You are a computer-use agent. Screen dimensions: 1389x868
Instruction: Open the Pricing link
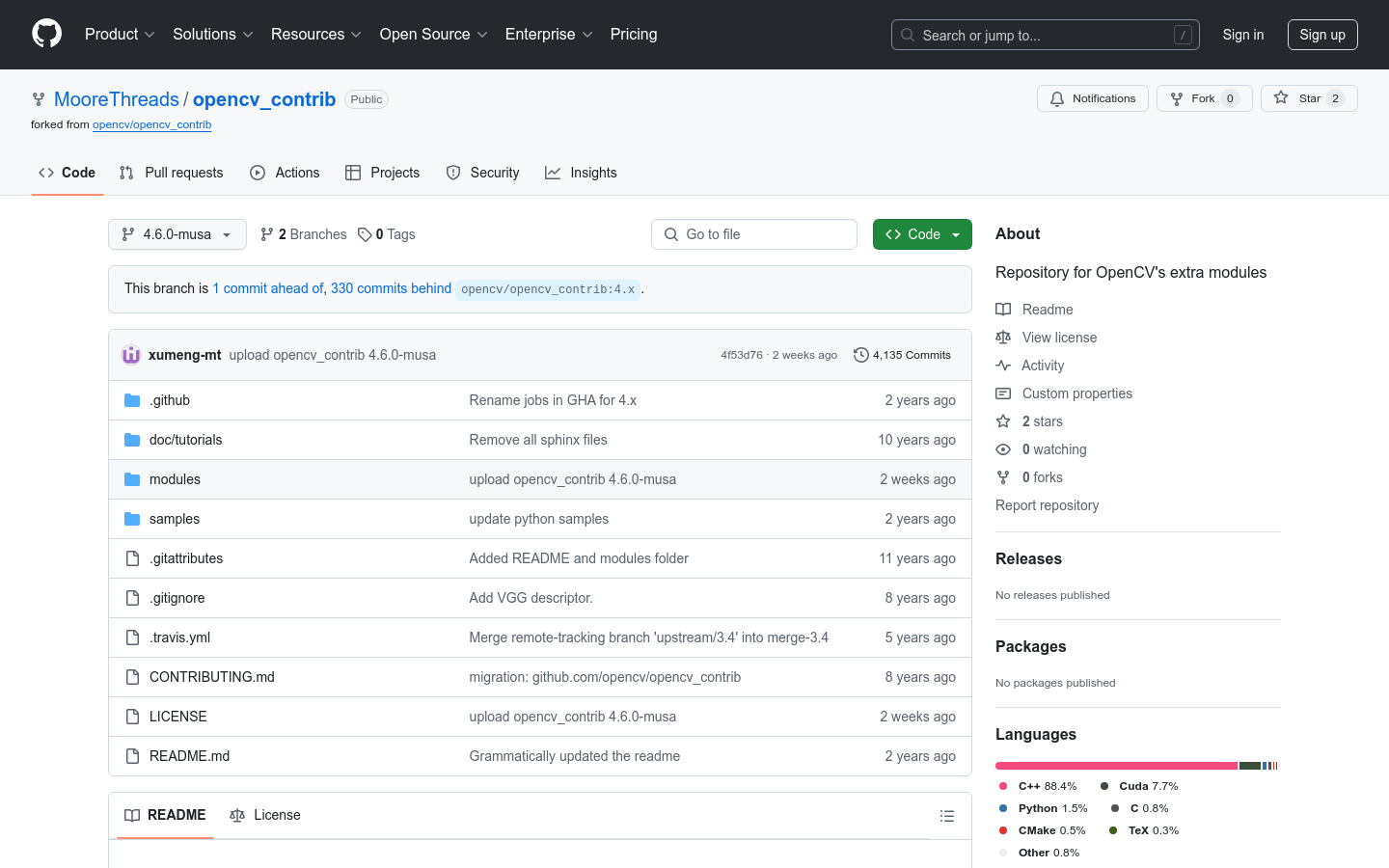[634, 34]
